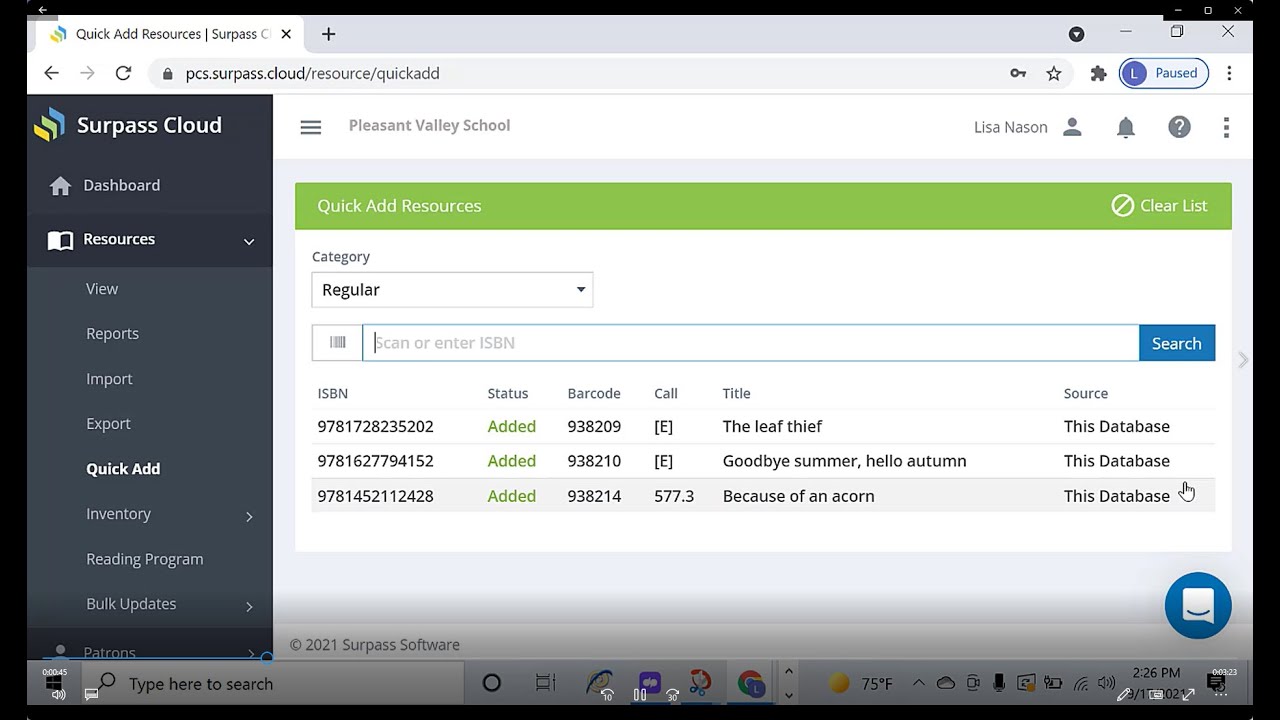
Task: Open the chat support widget
Action: [1198, 605]
